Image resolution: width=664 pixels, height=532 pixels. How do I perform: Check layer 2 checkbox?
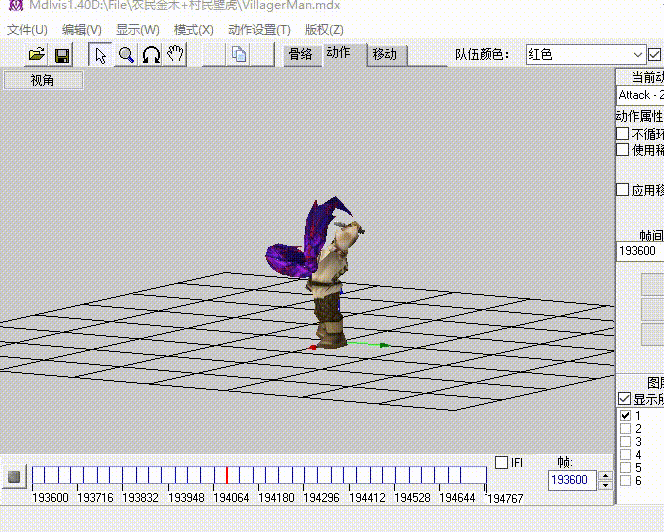625,428
